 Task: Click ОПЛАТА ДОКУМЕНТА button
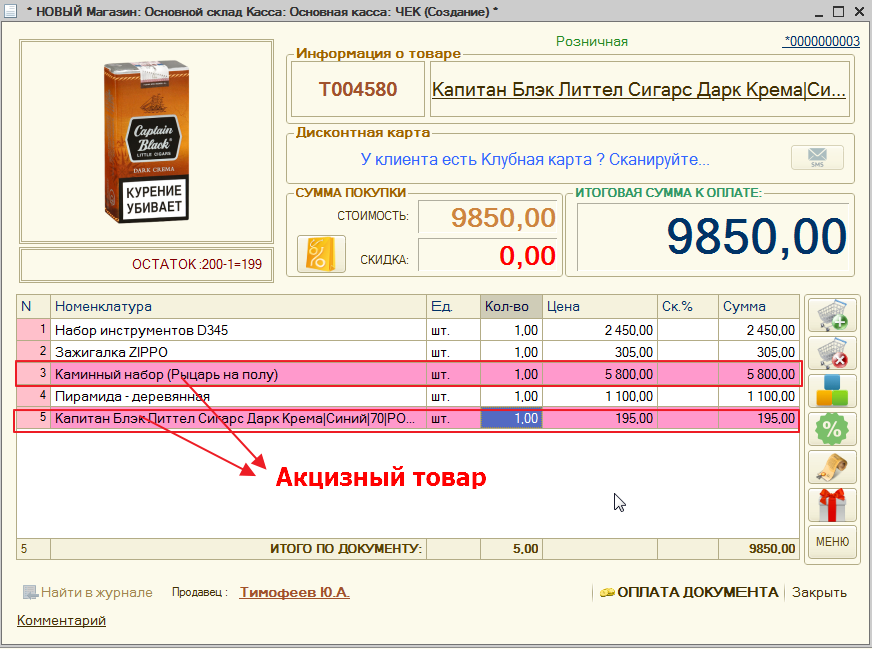point(689,593)
